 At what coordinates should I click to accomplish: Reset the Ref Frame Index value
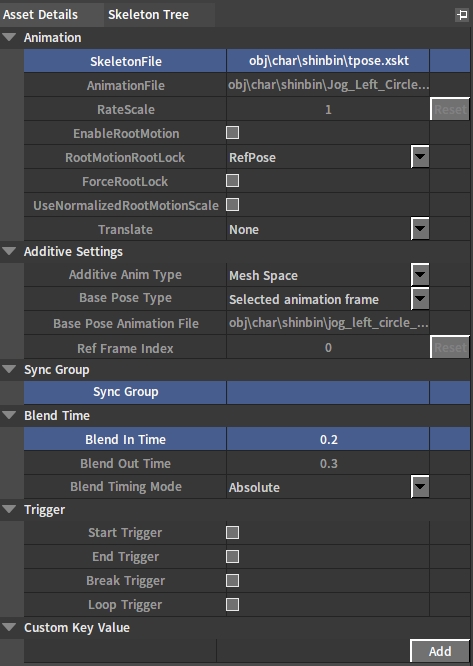[450, 347]
